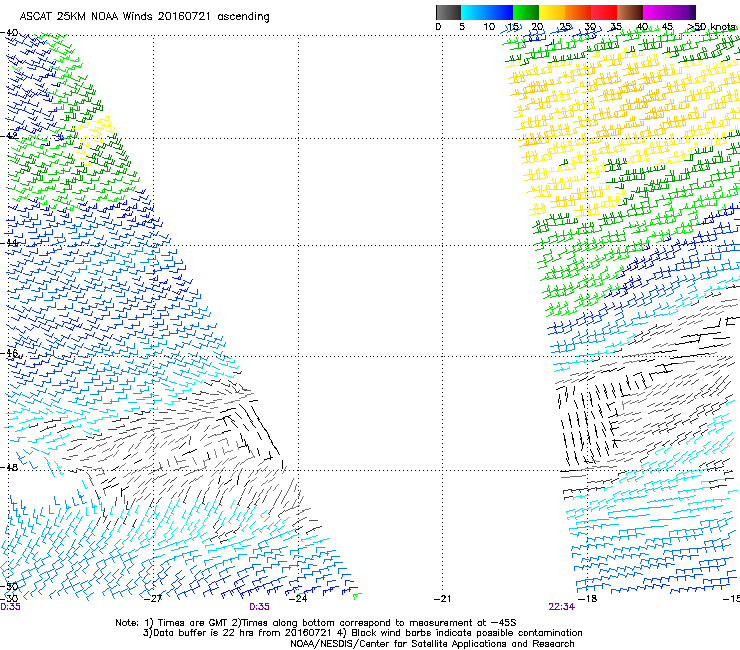Screen dimensions: 740x650
Task: Click the longitude label -27
Action: click(x=153, y=599)
